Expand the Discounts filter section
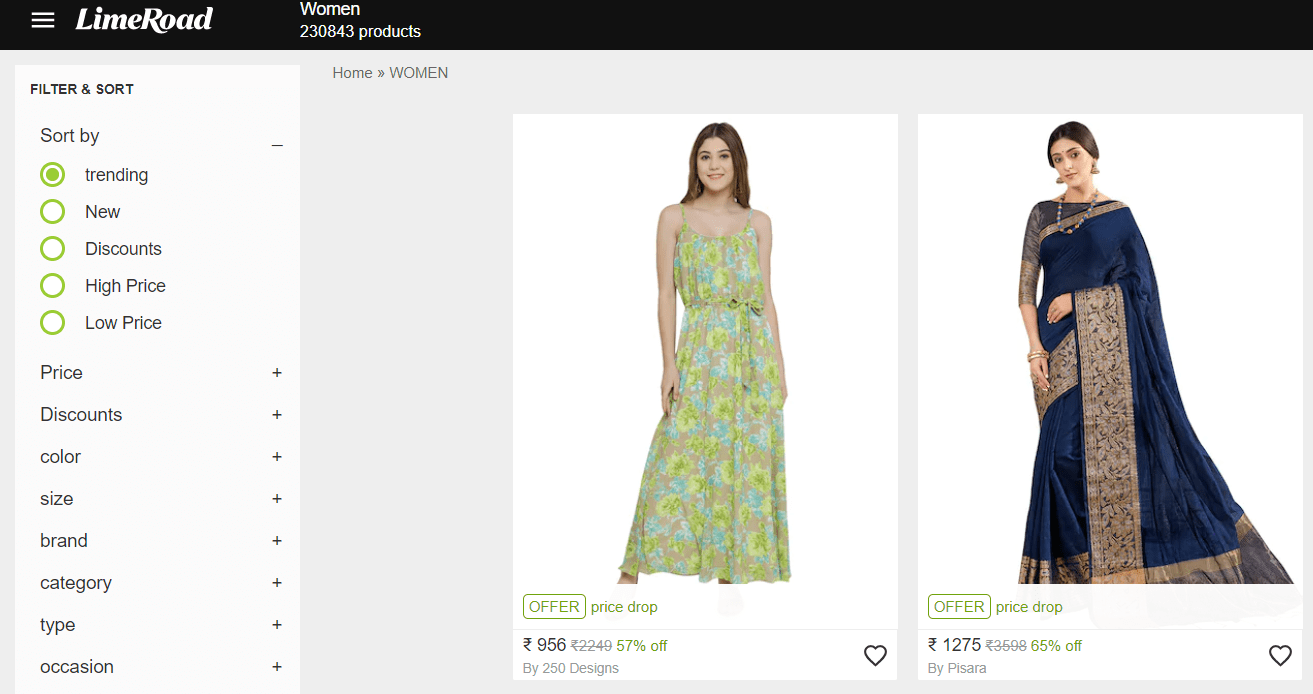Screen dimensions: 1313x694 [x=277, y=415]
